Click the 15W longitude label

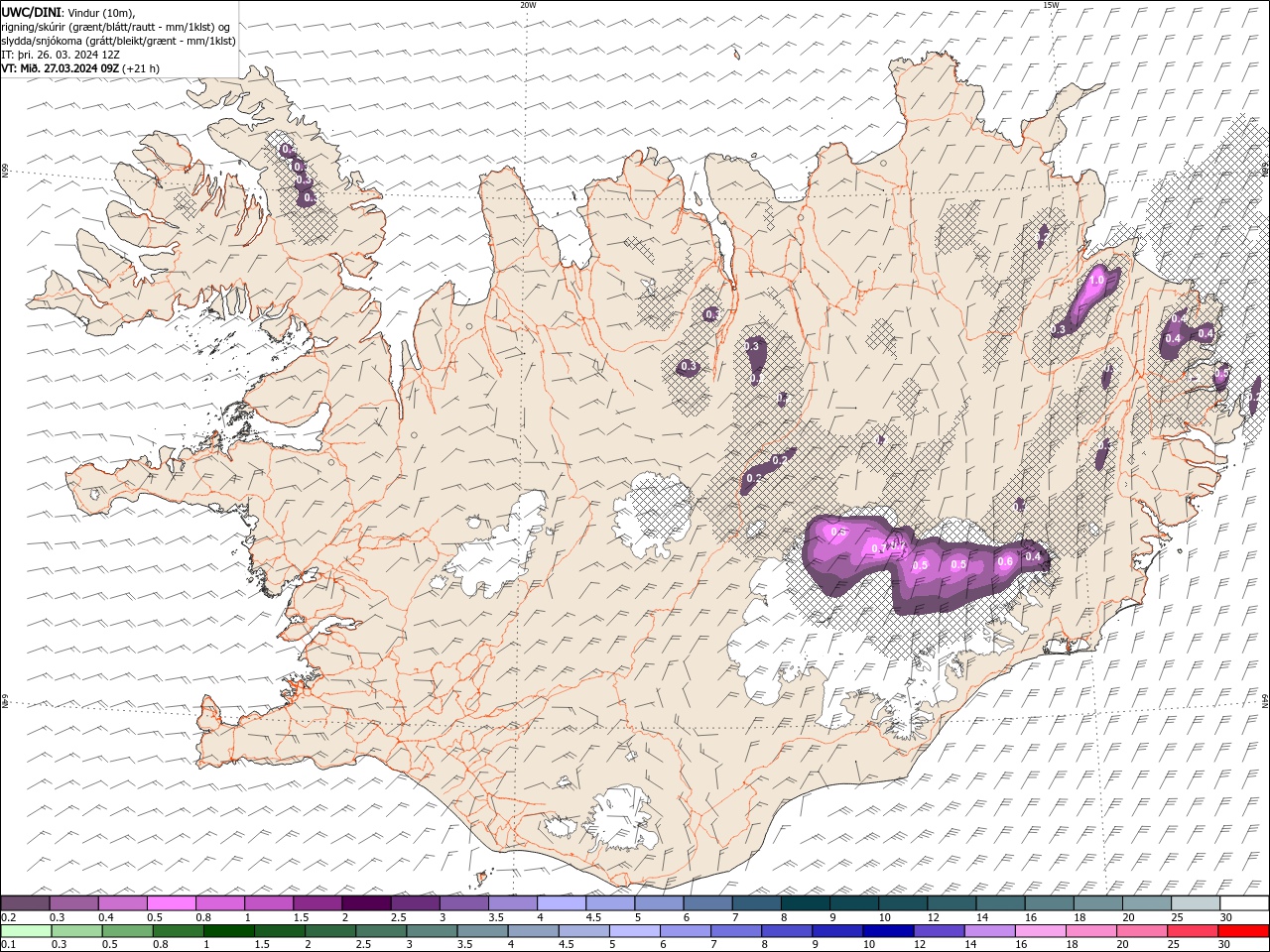click(x=1051, y=5)
